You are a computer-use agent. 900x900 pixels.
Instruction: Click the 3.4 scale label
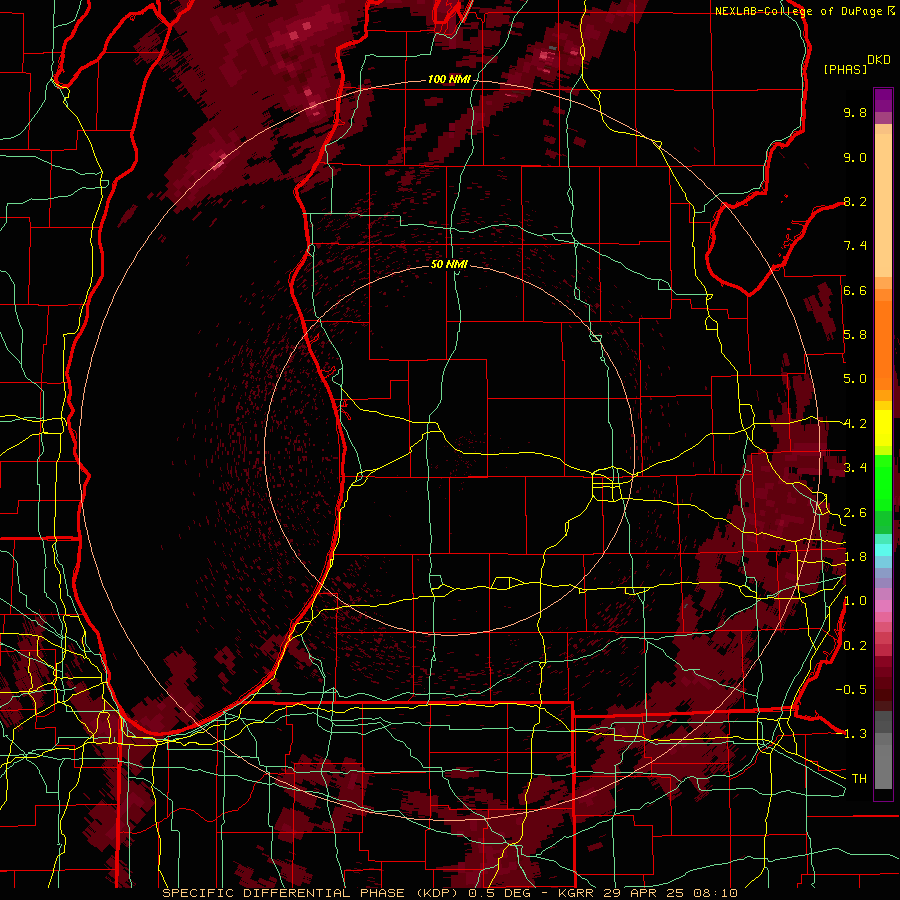(855, 468)
